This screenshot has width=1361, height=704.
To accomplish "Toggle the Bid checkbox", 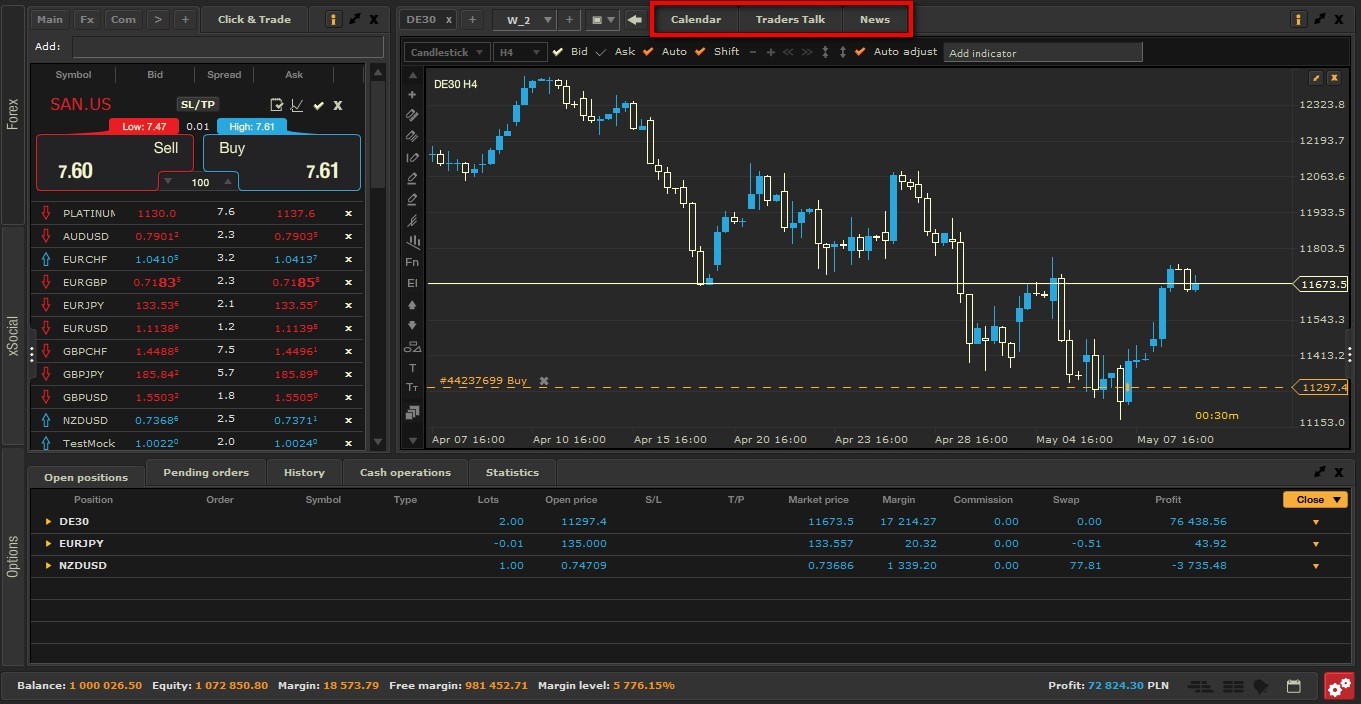I will coord(558,52).
